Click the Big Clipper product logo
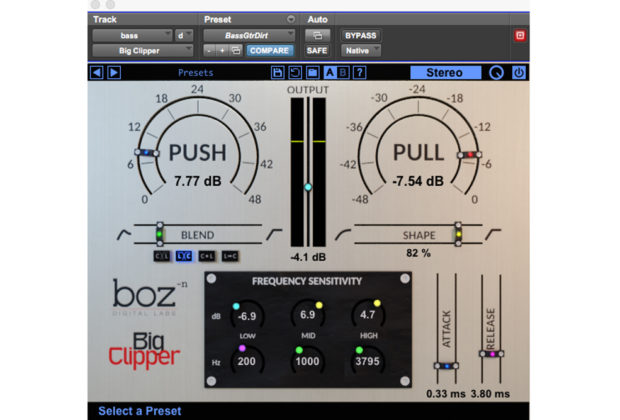620x420 pixels. tap(144, 350)
